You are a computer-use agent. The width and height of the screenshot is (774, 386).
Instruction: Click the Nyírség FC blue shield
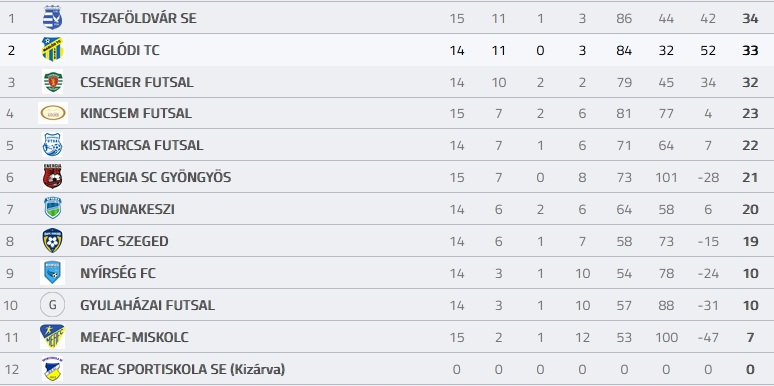tap(52, 273)
